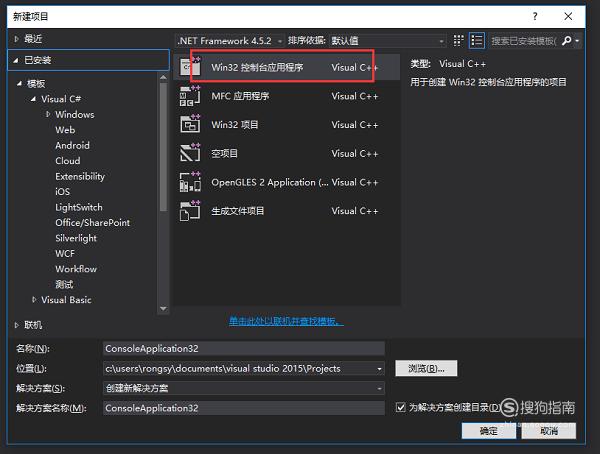Select 测试 test category in tree
This screenshot has height=454, width=600.
(64, 284)
